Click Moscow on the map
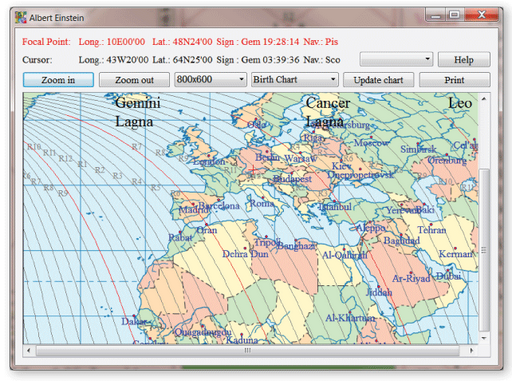 371,143
